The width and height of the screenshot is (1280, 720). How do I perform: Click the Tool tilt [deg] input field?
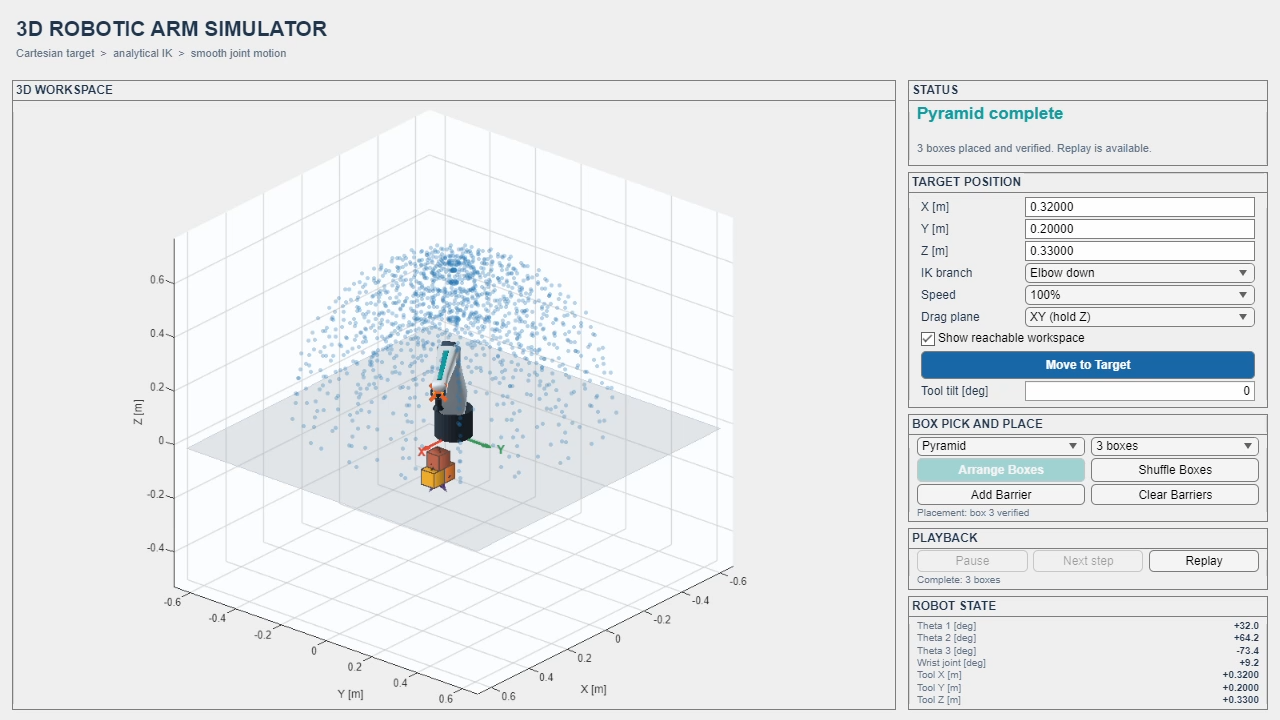point(1140,391)
